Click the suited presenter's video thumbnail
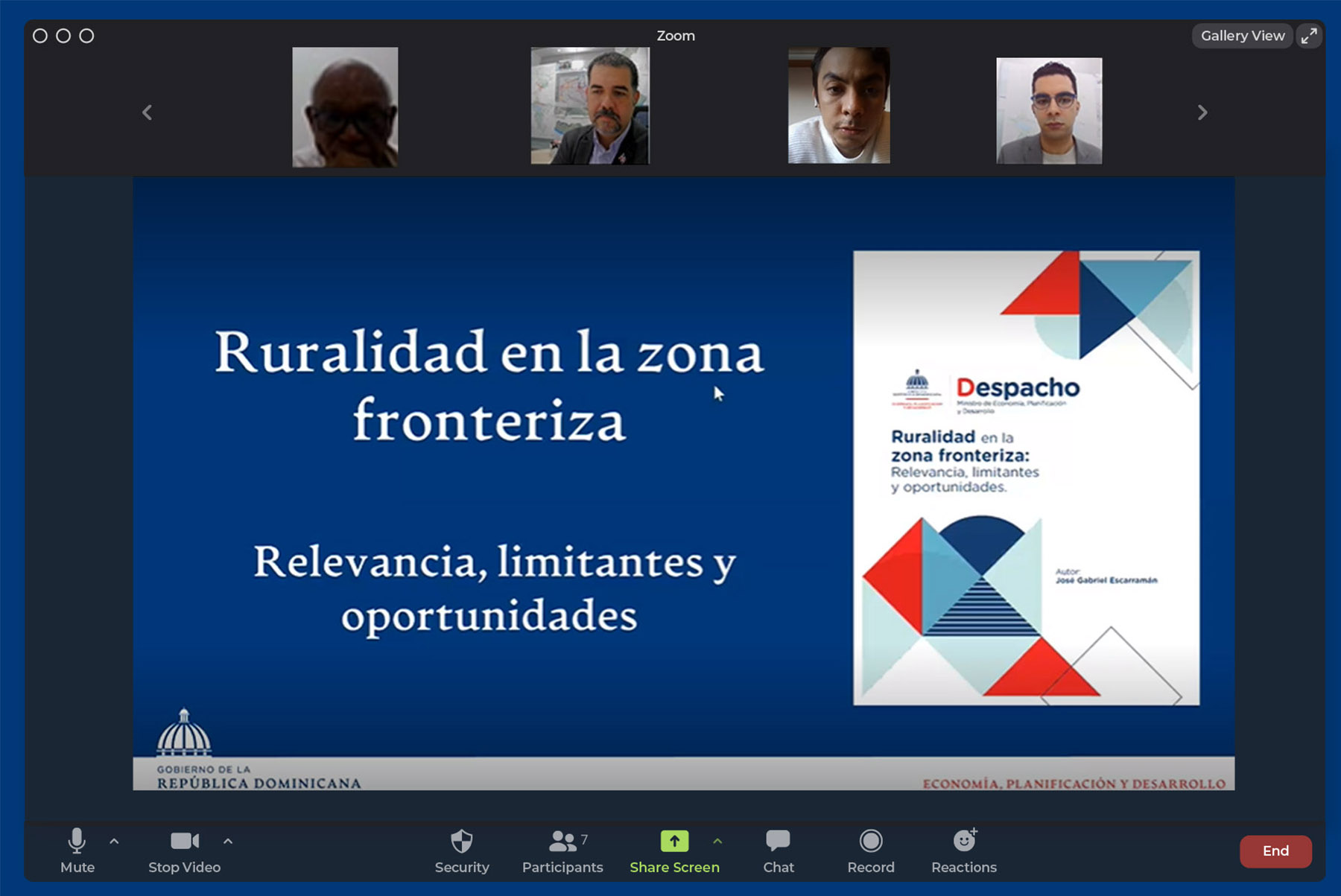 pos(589,105)
